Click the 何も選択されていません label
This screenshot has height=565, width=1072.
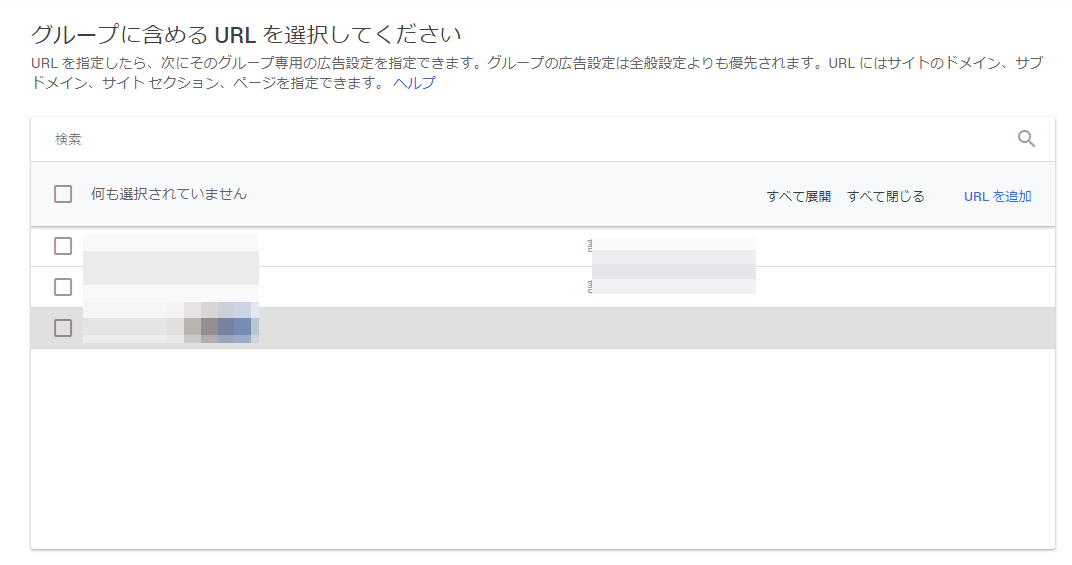coord(169,194)
